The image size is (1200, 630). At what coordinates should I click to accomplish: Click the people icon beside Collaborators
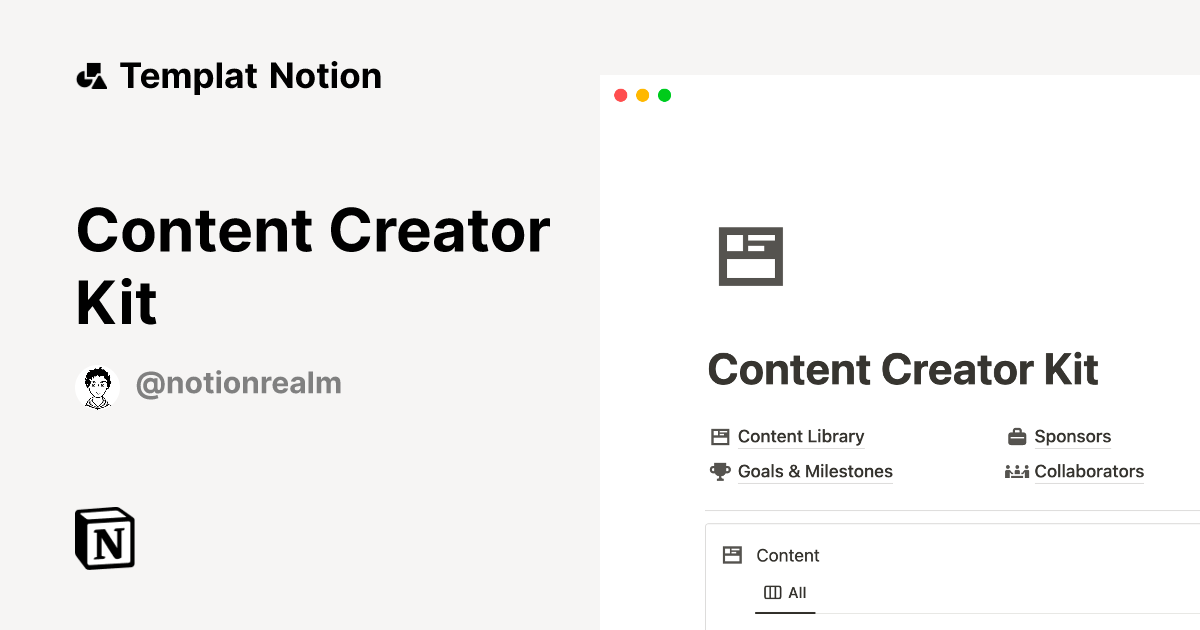coord(1017,472)
